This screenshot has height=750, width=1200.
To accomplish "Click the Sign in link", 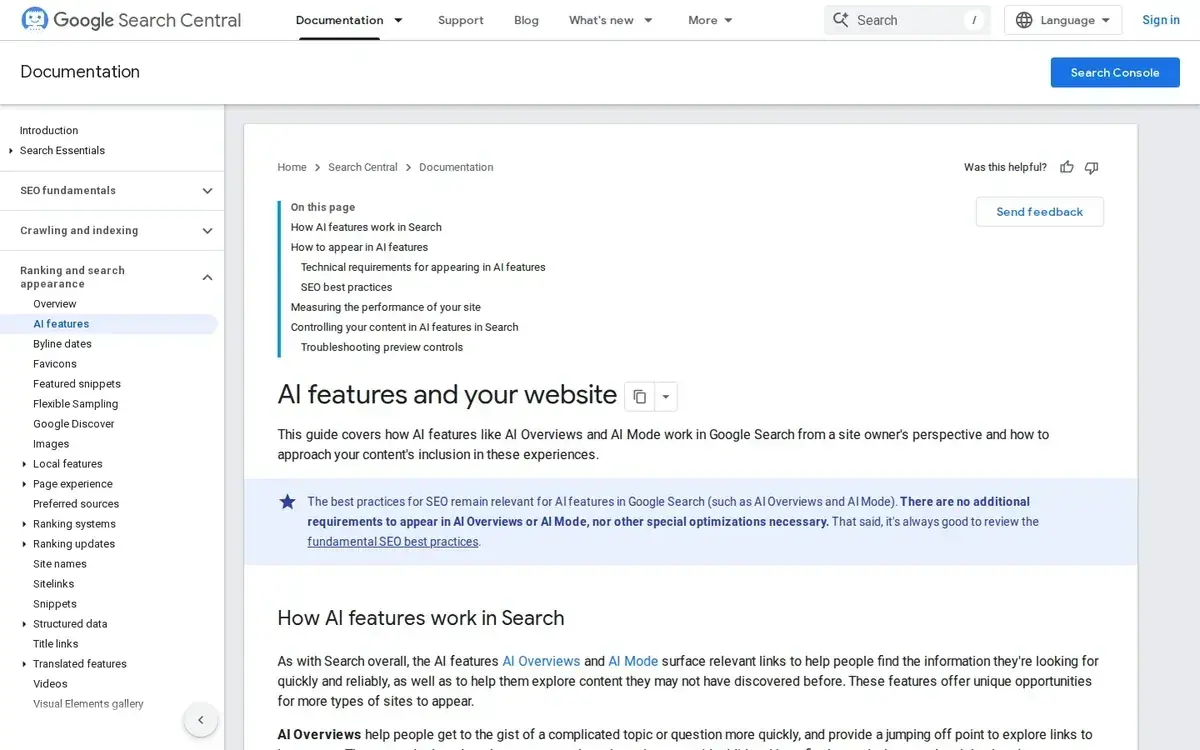I will coord(1161,20).
